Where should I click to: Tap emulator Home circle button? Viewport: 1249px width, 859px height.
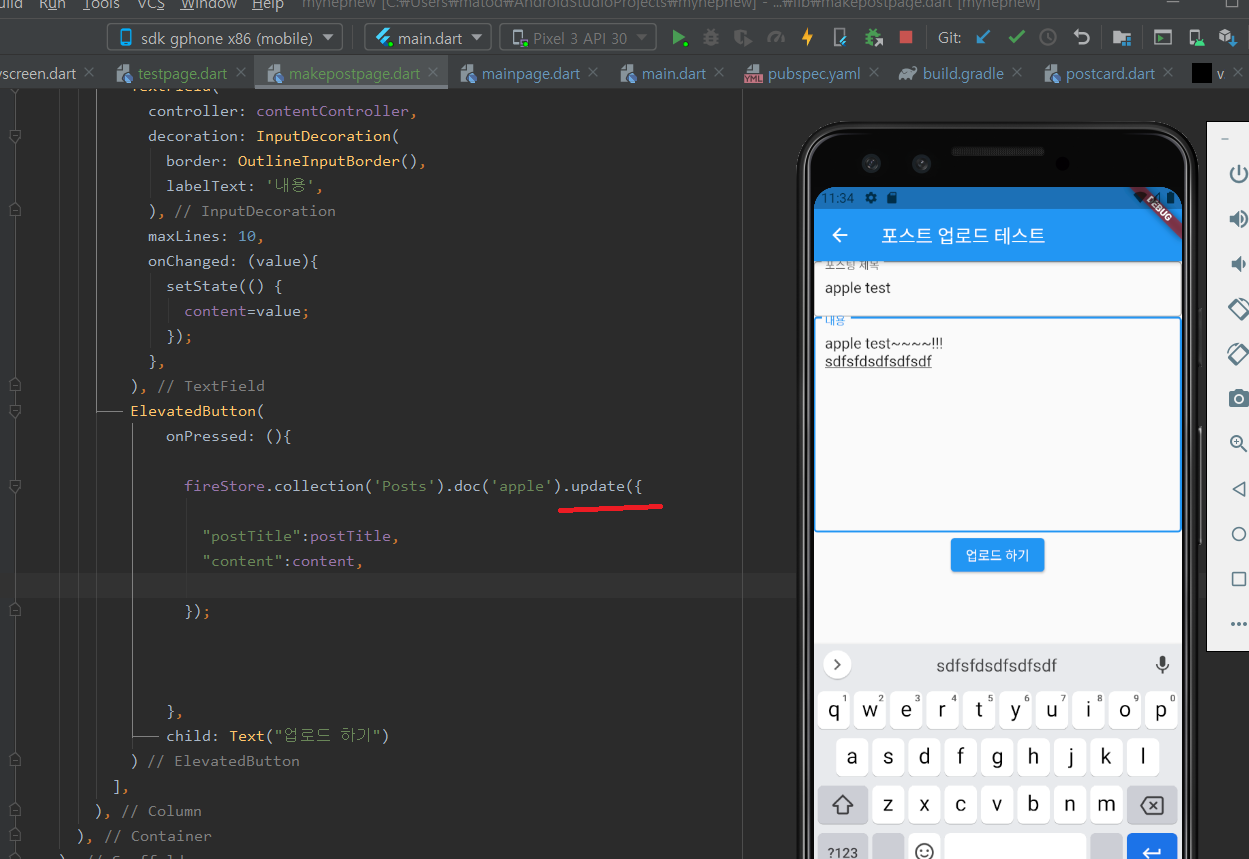(1238, 534)
